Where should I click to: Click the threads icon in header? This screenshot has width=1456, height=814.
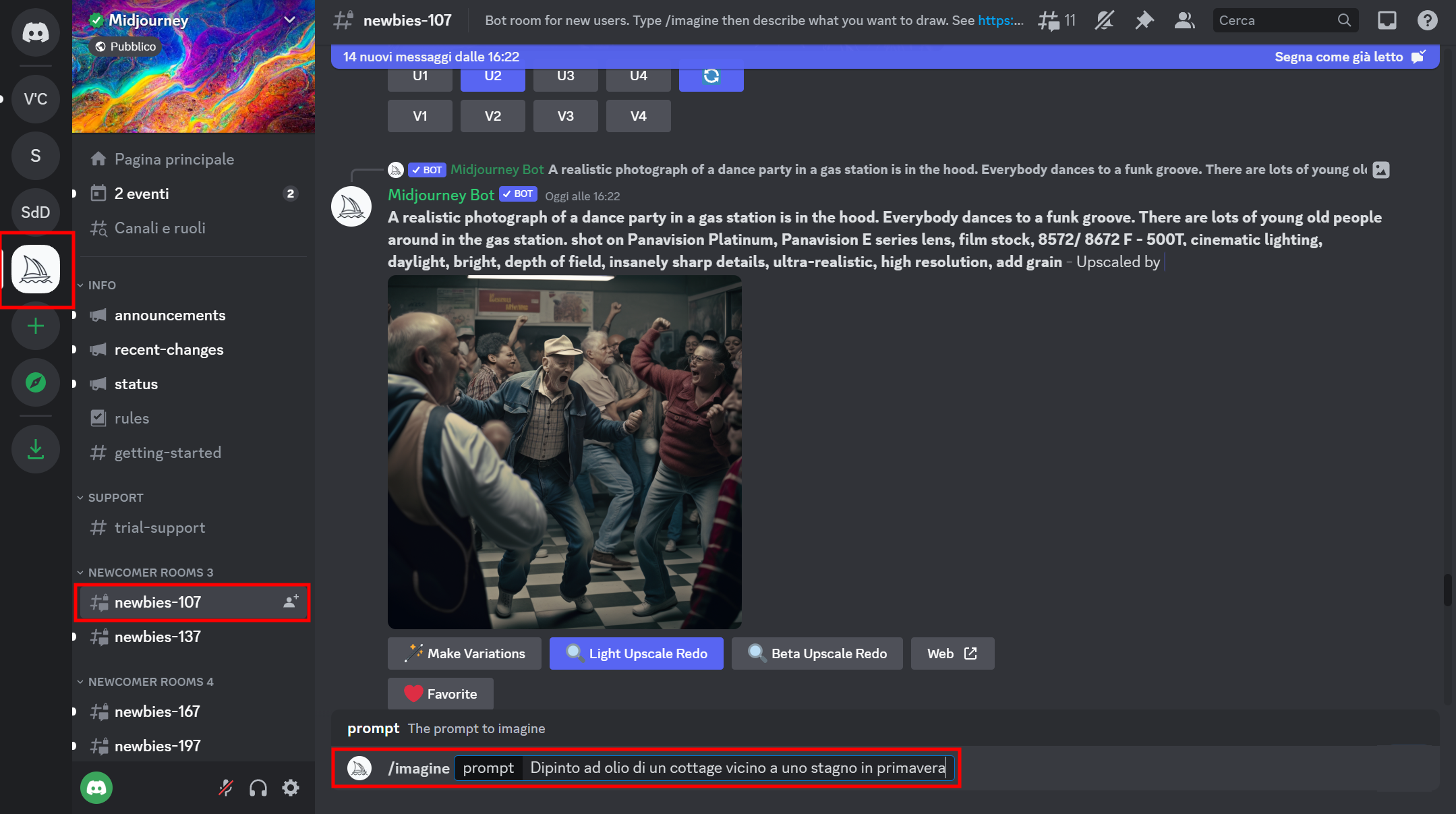(1049, 21)
